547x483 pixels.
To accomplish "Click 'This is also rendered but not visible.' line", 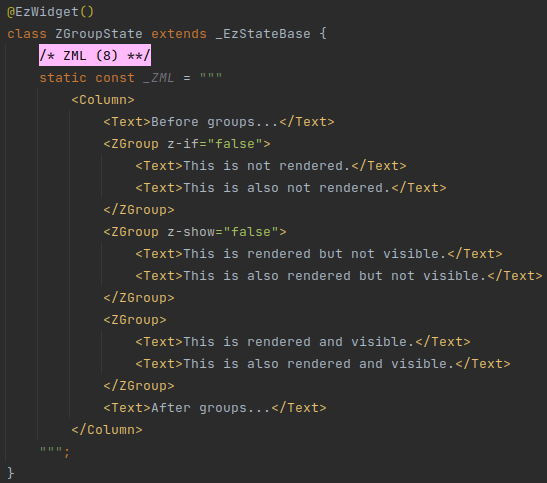I will coord(339,276).
